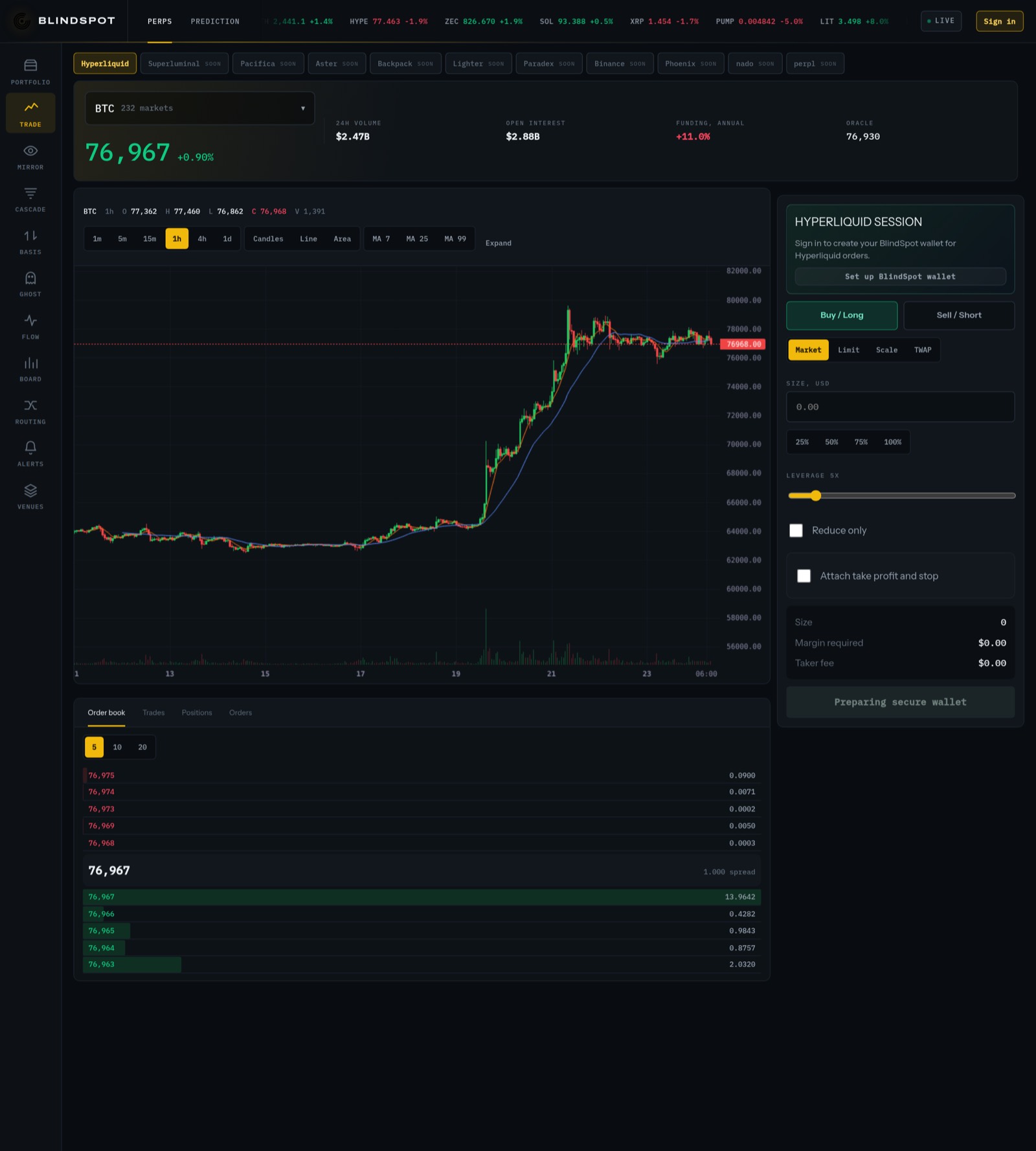
Task: Select Area chart type
Action: [342, 239]
